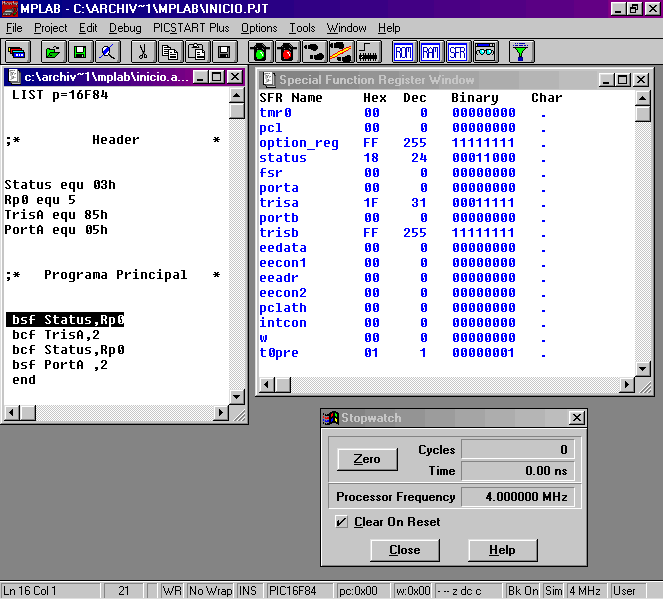Click the SFR window toolbar icon
663x600 pixels.
click(458, 51)
